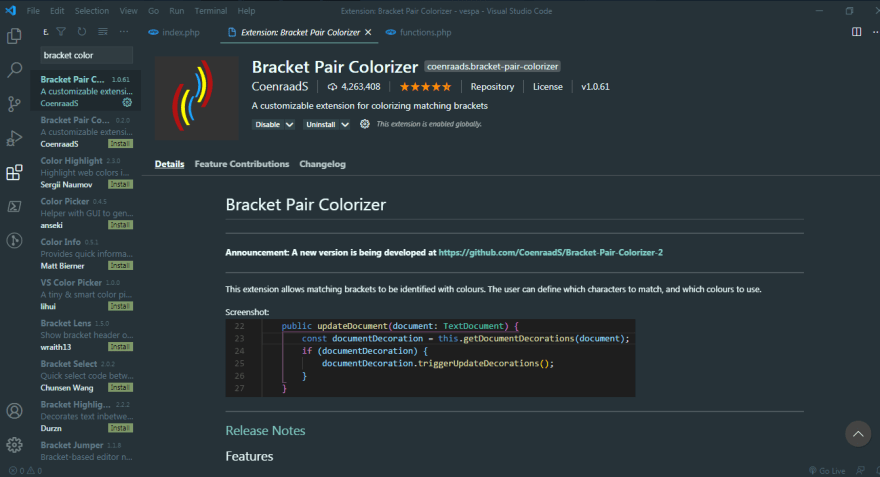Open the Search view icon
This screenshot has width=880, height=477.
pyautogui.click(x=14, y=70)
